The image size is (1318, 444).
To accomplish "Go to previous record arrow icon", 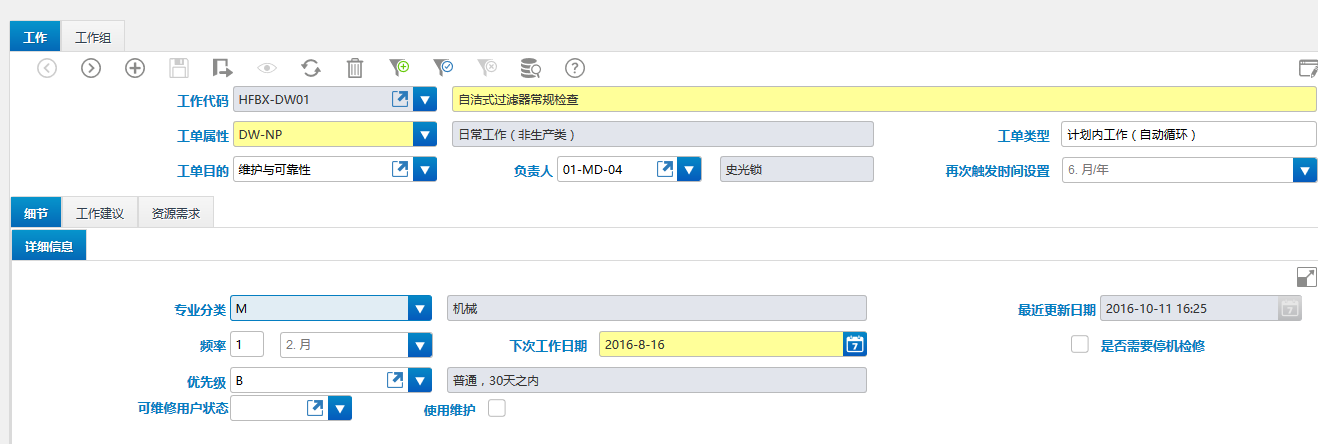I will pyautogui.click(x=47, y=68).
